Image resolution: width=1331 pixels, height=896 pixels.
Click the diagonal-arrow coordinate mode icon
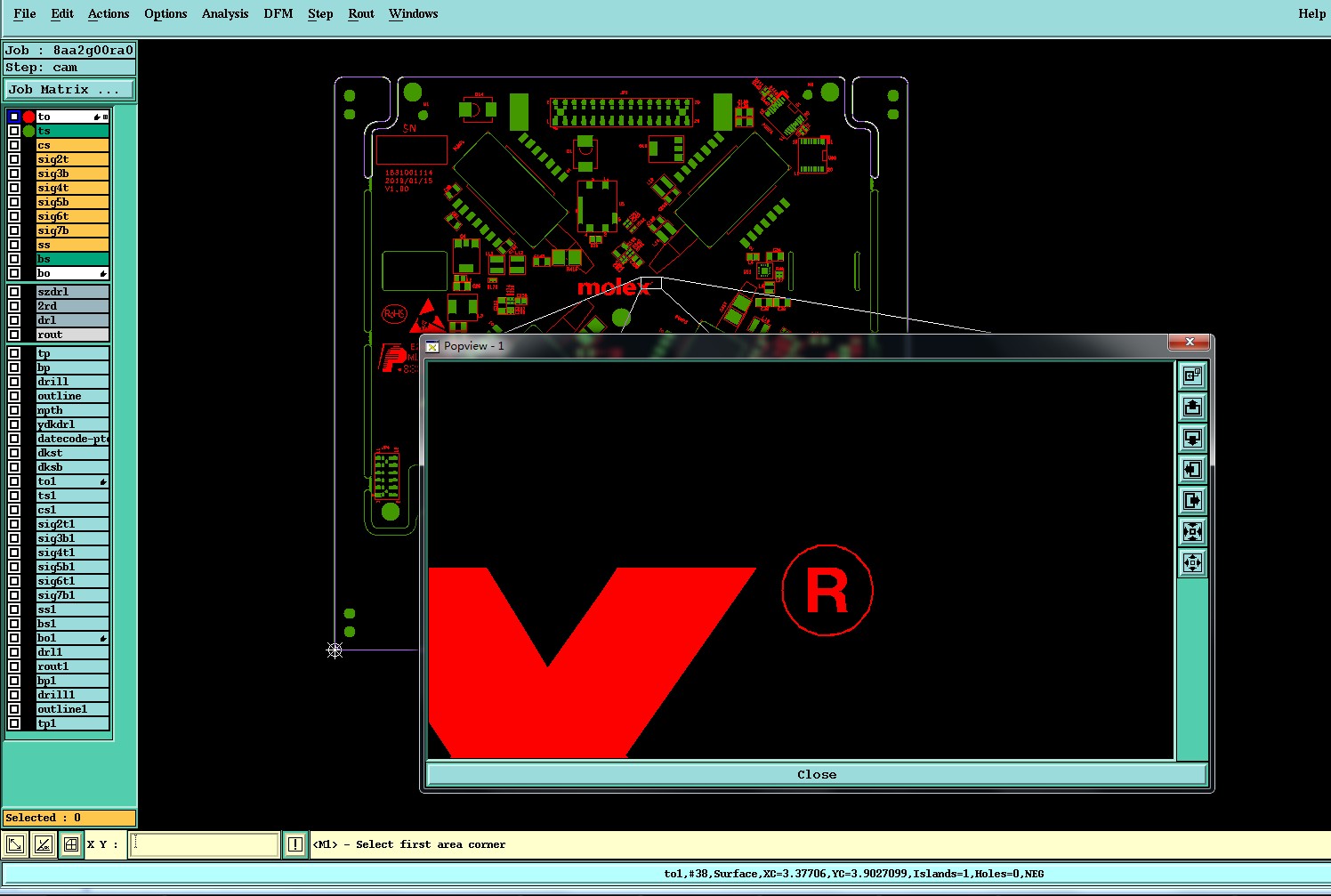15,844
